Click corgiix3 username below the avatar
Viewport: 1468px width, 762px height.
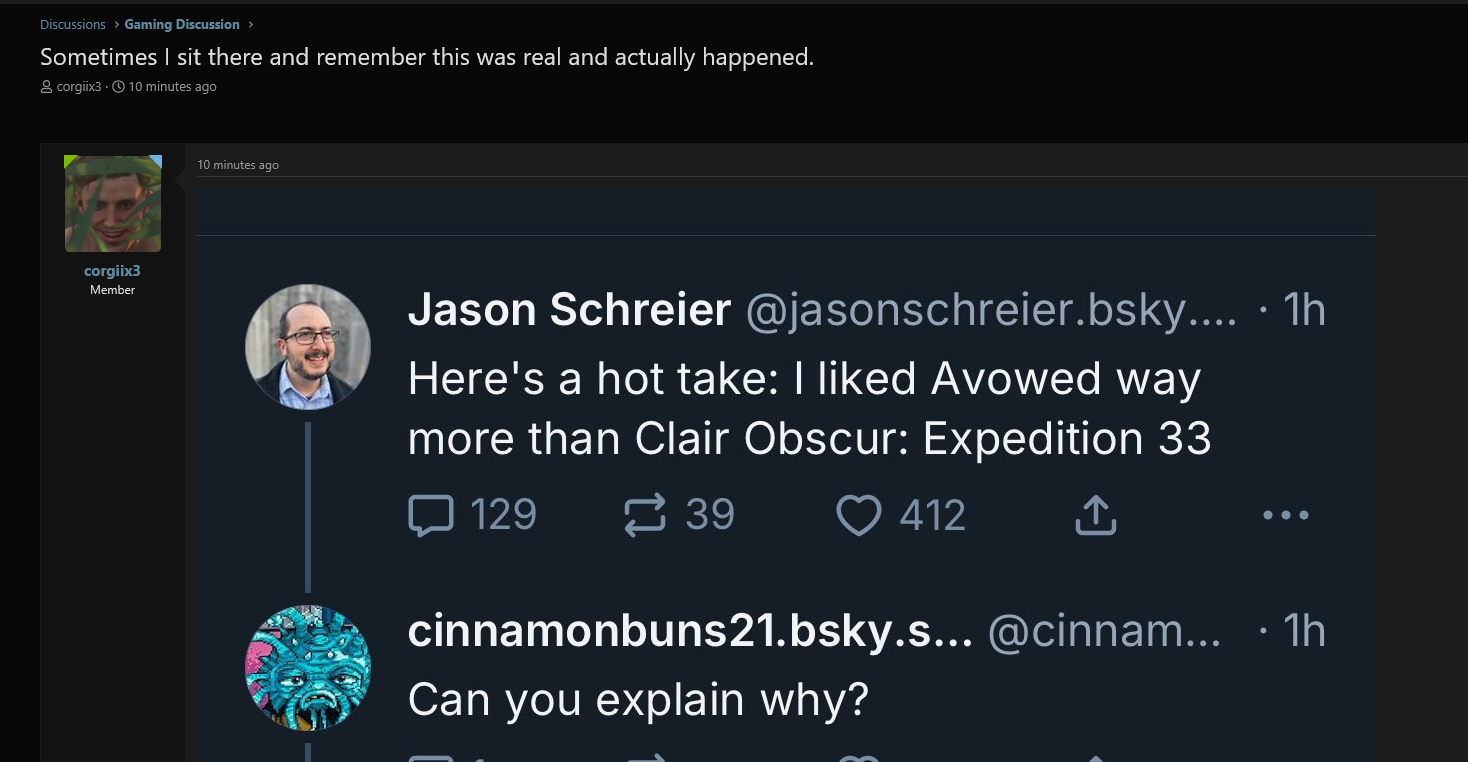point(112,271)
